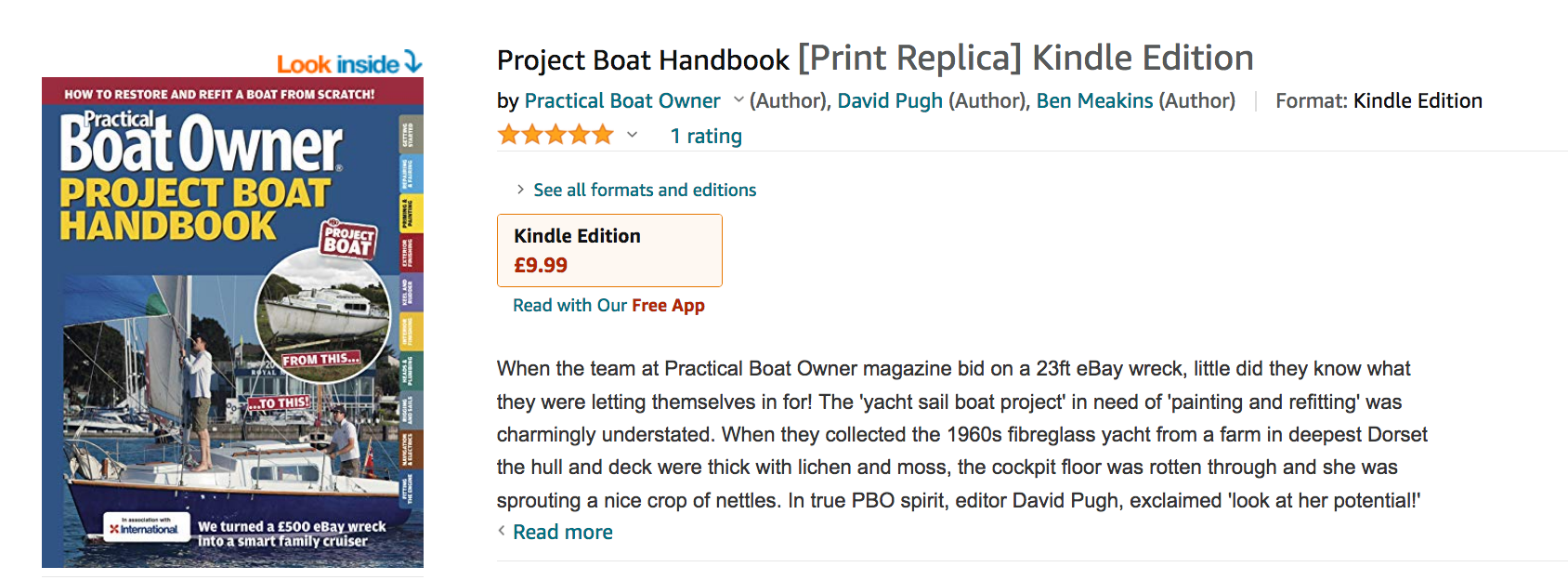This screenshot has height=580, width=1568.
Task: Open the rating breakdown chevron beside the stars
Action: tap(633, 136)
